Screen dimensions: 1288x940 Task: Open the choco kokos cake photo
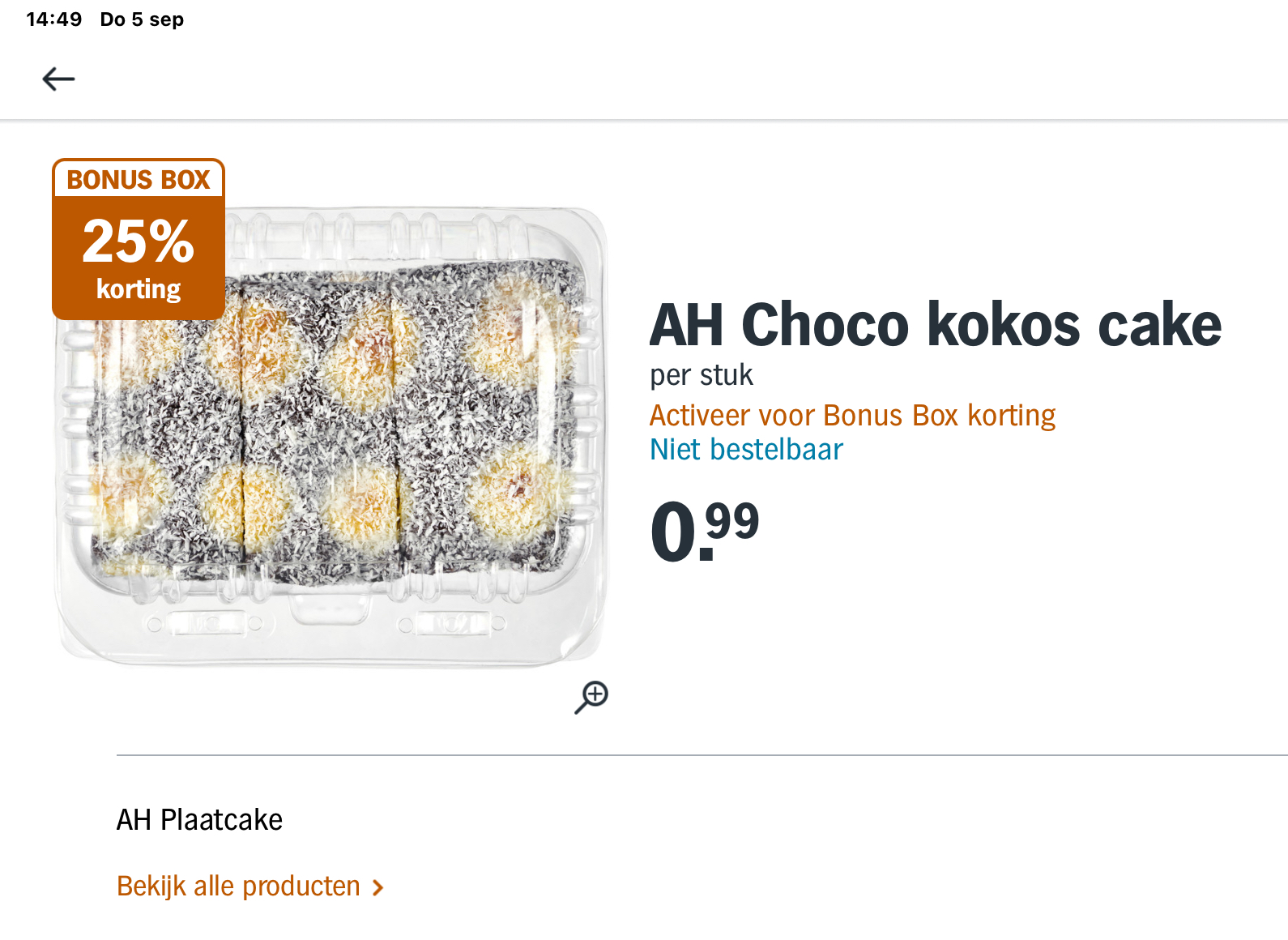click(331, 438)
